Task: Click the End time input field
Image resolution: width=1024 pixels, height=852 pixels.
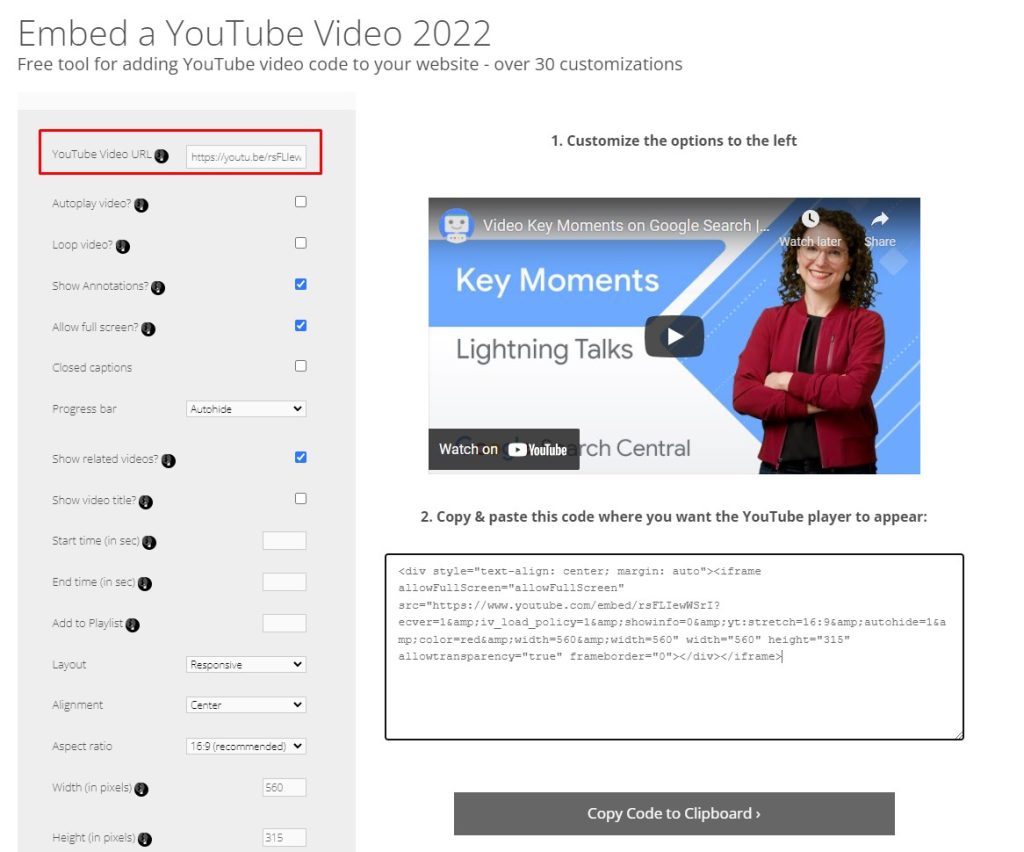Action: click(x=284, y=582)
